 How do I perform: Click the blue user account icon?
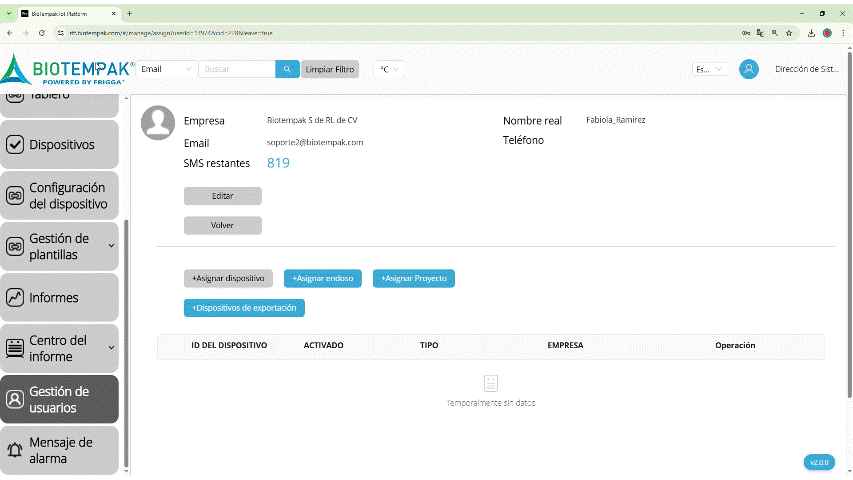748,69
